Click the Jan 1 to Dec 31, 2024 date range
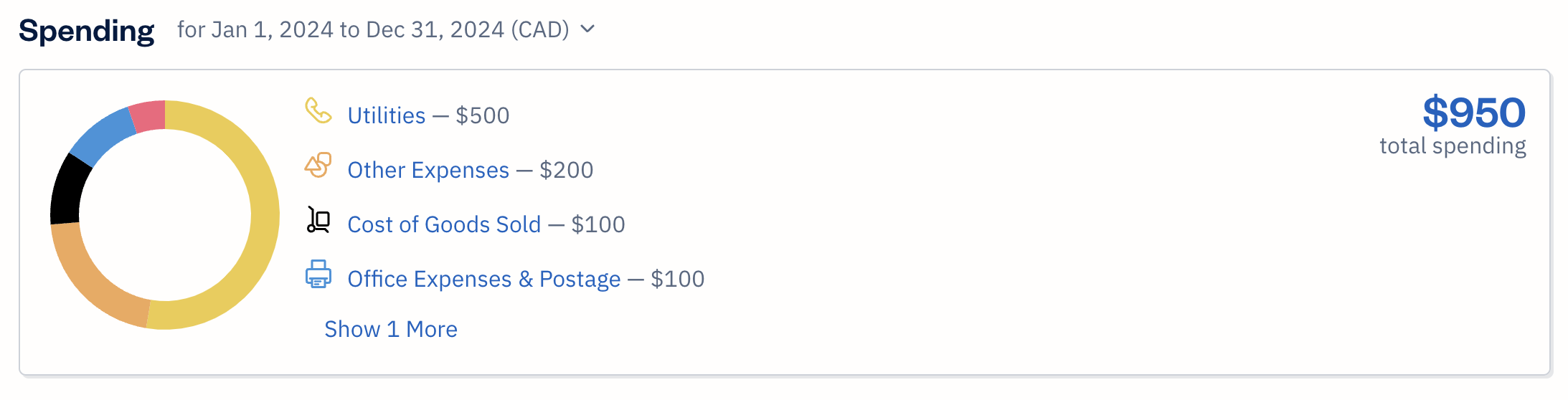This screenshot has width=1568, height=400. [373, 29]
